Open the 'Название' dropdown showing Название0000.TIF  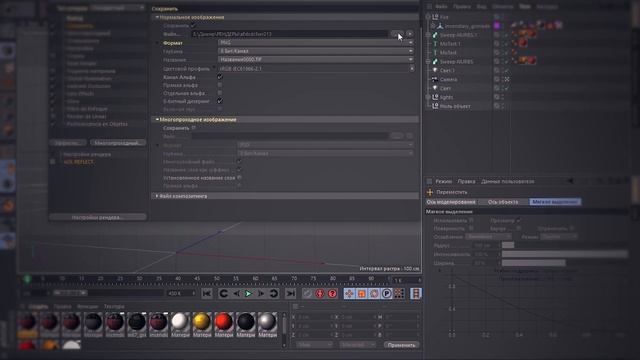[316, 60]
